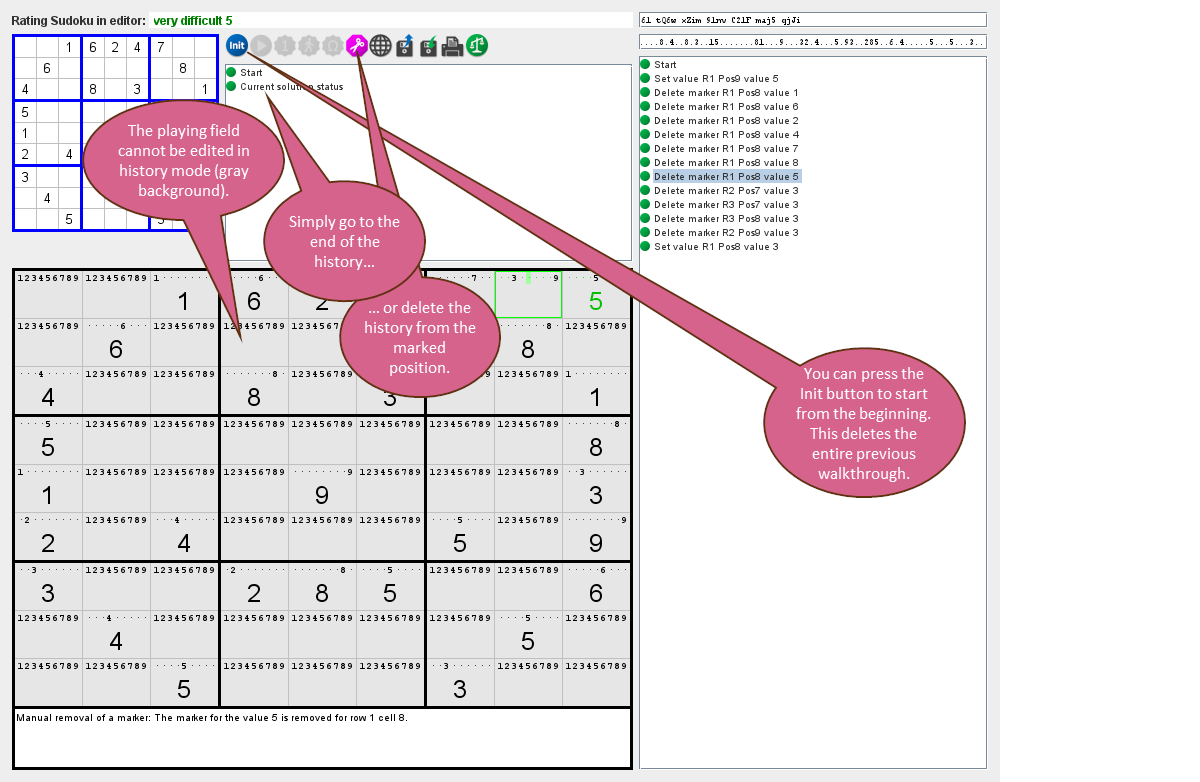Image resolution: width=1200 pixels, height=782 pixels.
Task: Click the magenta scissors delete-history icon
Action: (357, 45)
